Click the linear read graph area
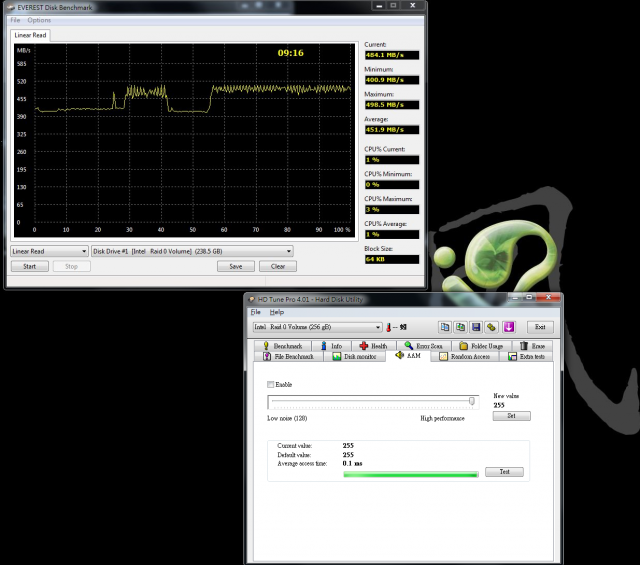Image resolution: width=640 pixels, height=565 pixels. click(x=184, y=140)
